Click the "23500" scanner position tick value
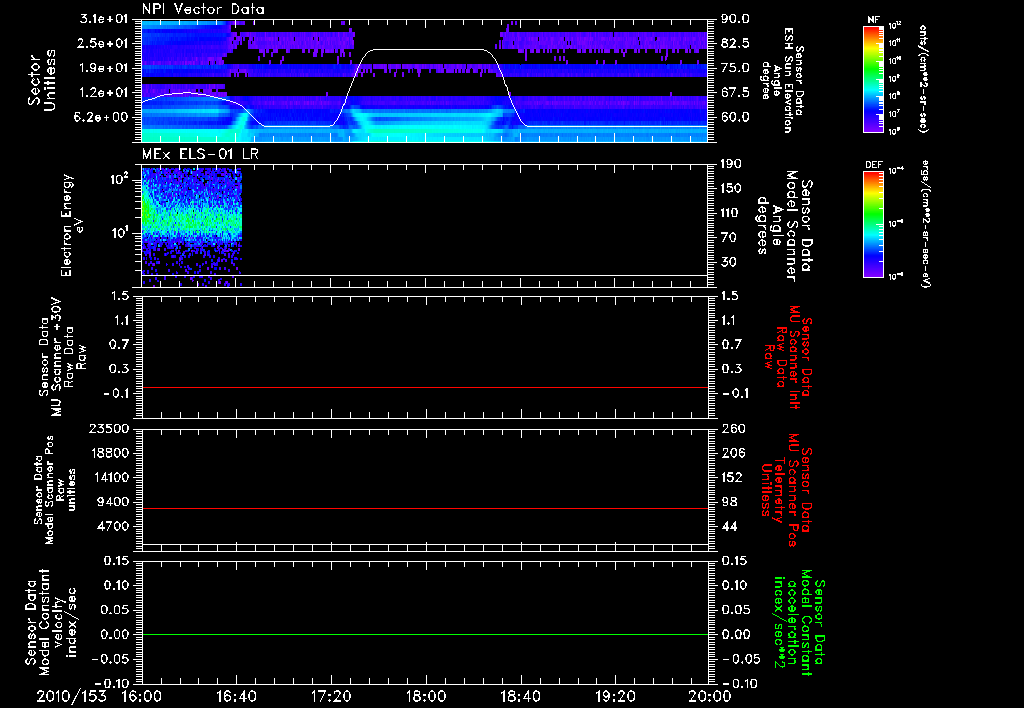 [110, 428]
